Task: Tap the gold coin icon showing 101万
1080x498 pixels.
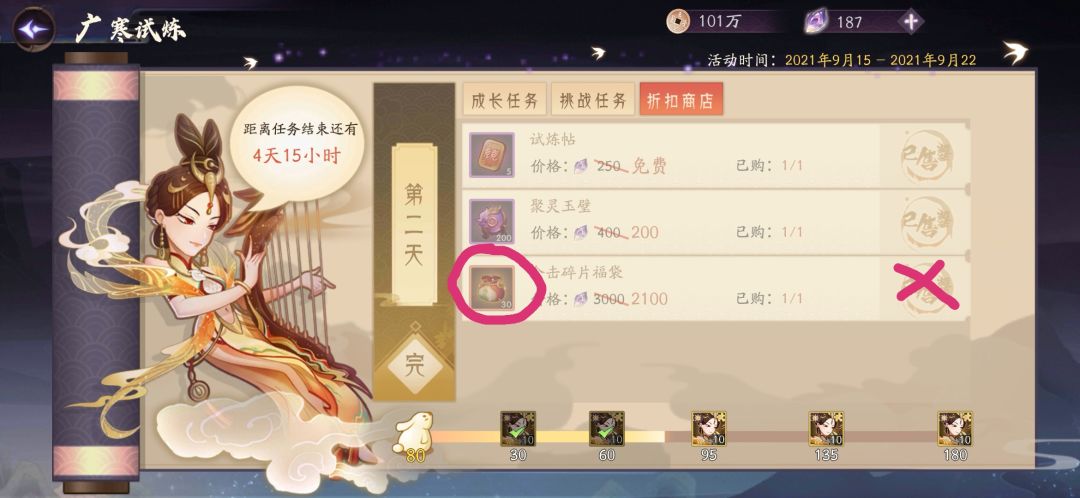Action: 678,21
